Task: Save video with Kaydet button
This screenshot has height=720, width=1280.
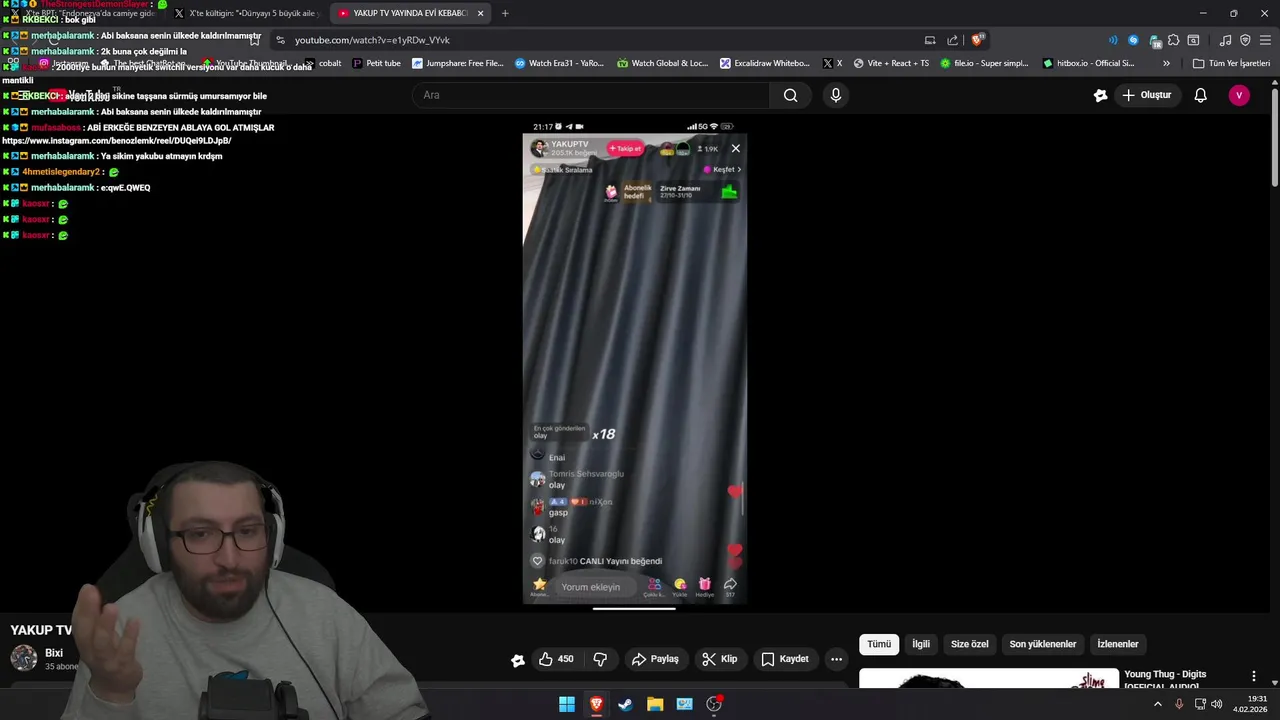Action: (x=785, y=659)
